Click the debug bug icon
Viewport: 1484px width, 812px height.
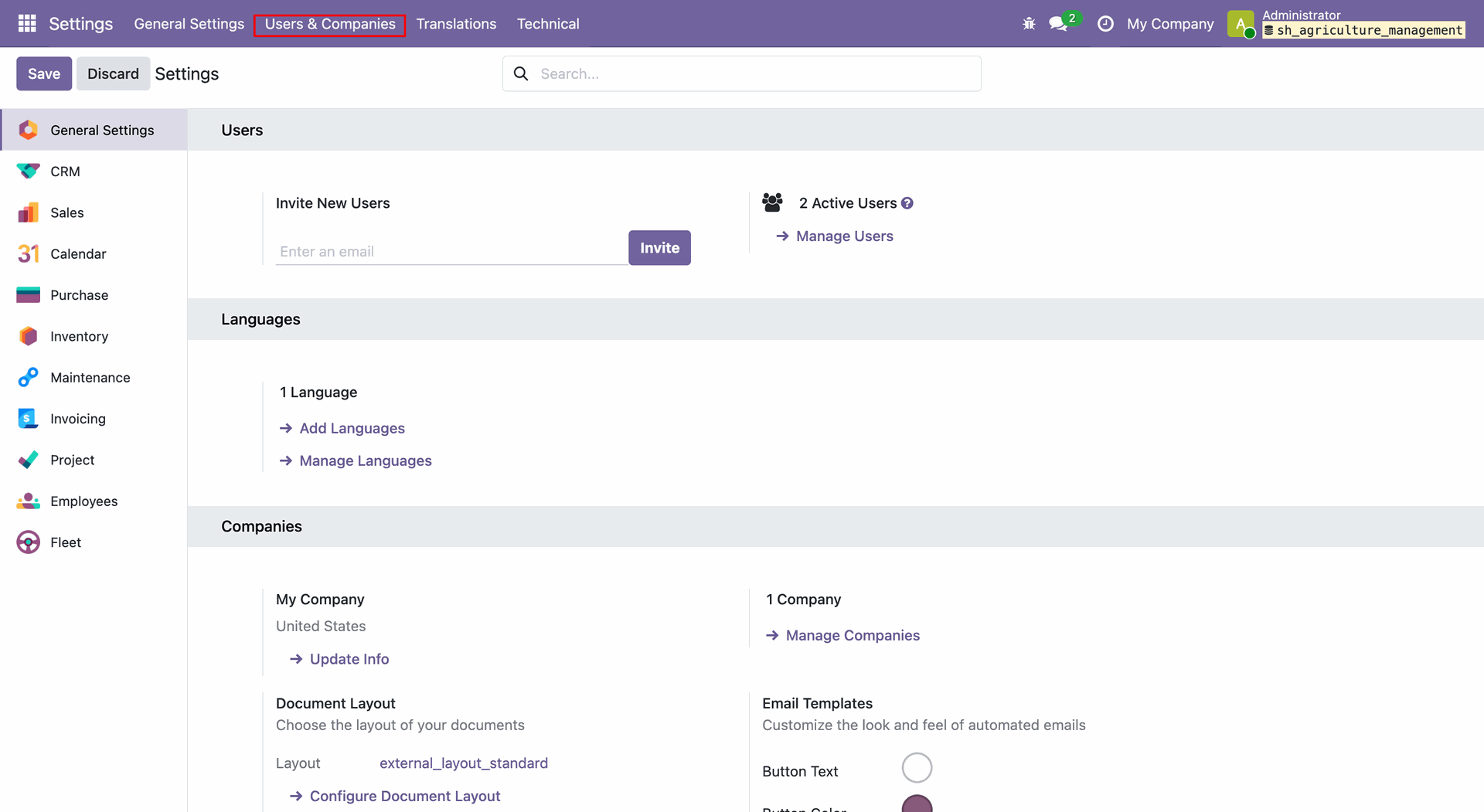click(1029, 24)
